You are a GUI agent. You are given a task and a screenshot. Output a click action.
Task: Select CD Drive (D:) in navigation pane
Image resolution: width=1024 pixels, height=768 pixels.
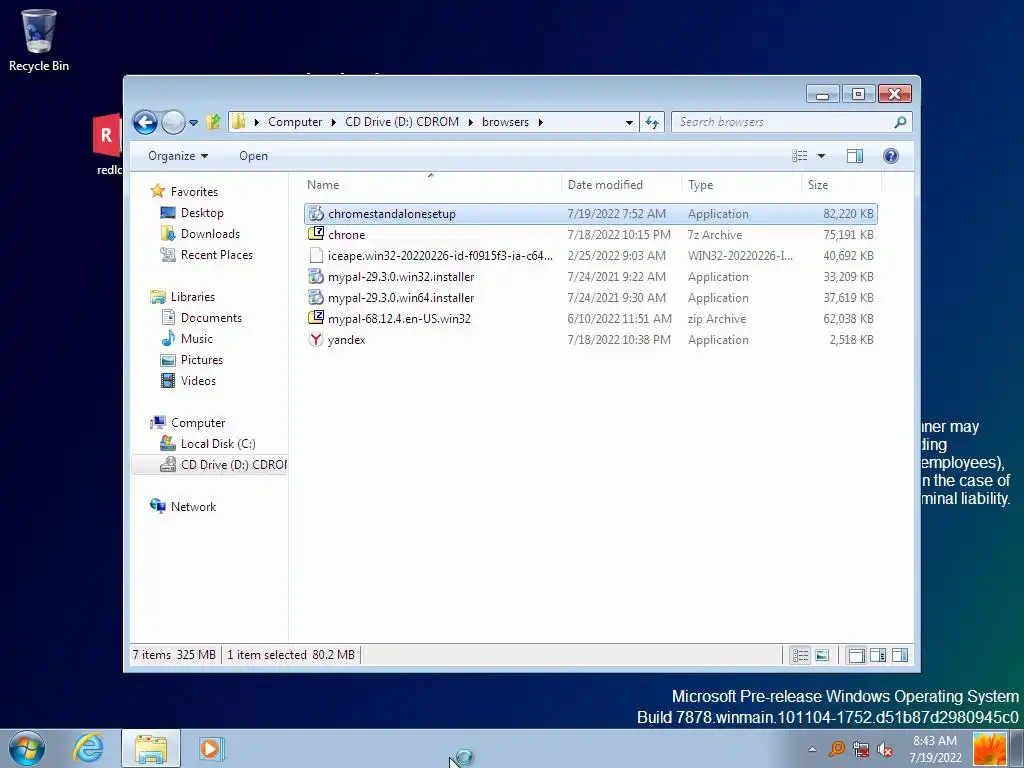point(210,464)
